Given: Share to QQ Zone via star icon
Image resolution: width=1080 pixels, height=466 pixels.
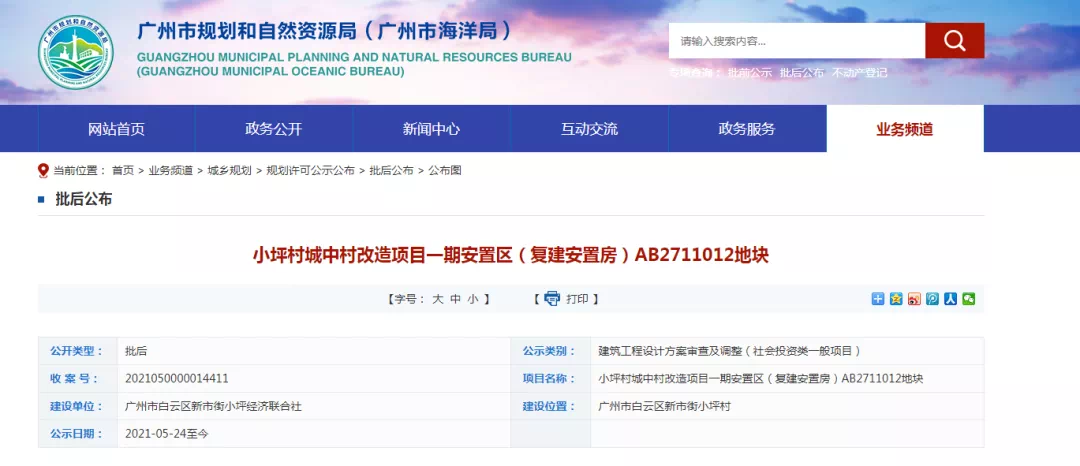Looking at the screenshot, I should point(895,299).
